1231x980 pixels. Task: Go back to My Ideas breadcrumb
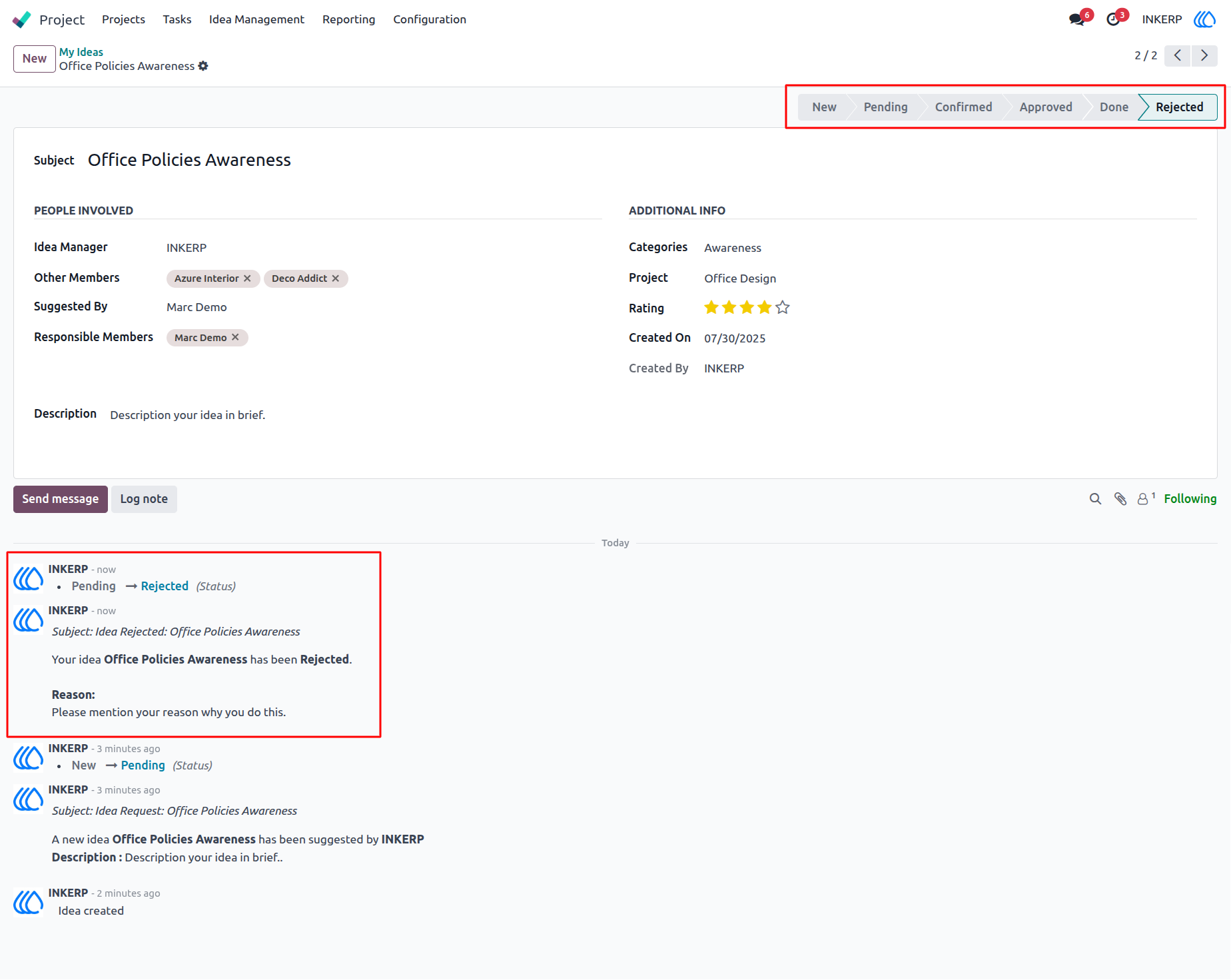[81, 52]
